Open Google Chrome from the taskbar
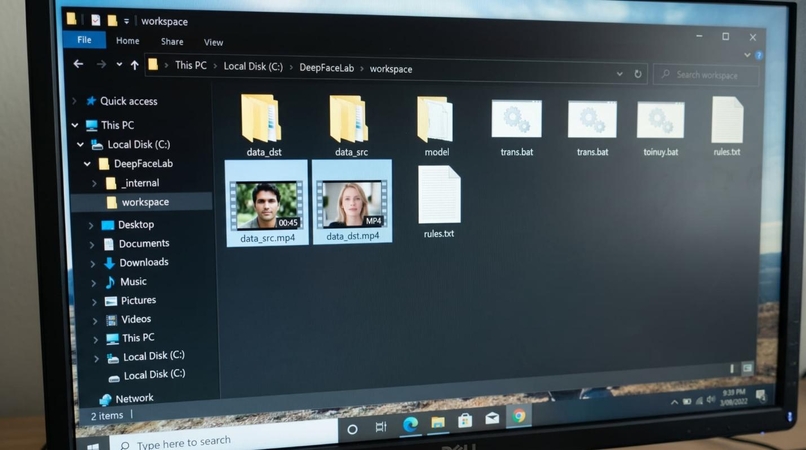This screenshot has width=806, height=450. point(519,416)
